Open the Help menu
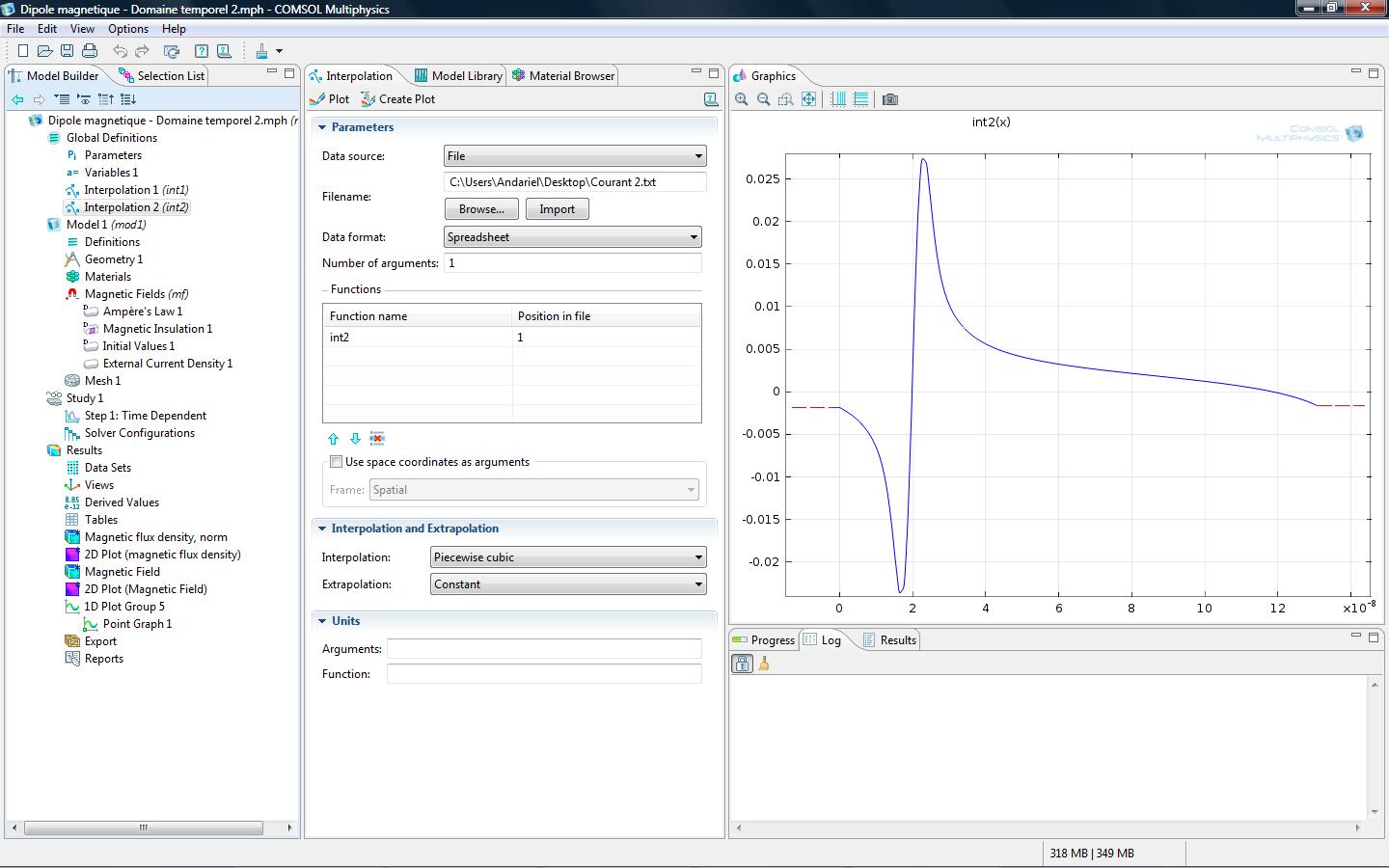Viewport: 1389px width, 868px height. [x=174, y=29]
